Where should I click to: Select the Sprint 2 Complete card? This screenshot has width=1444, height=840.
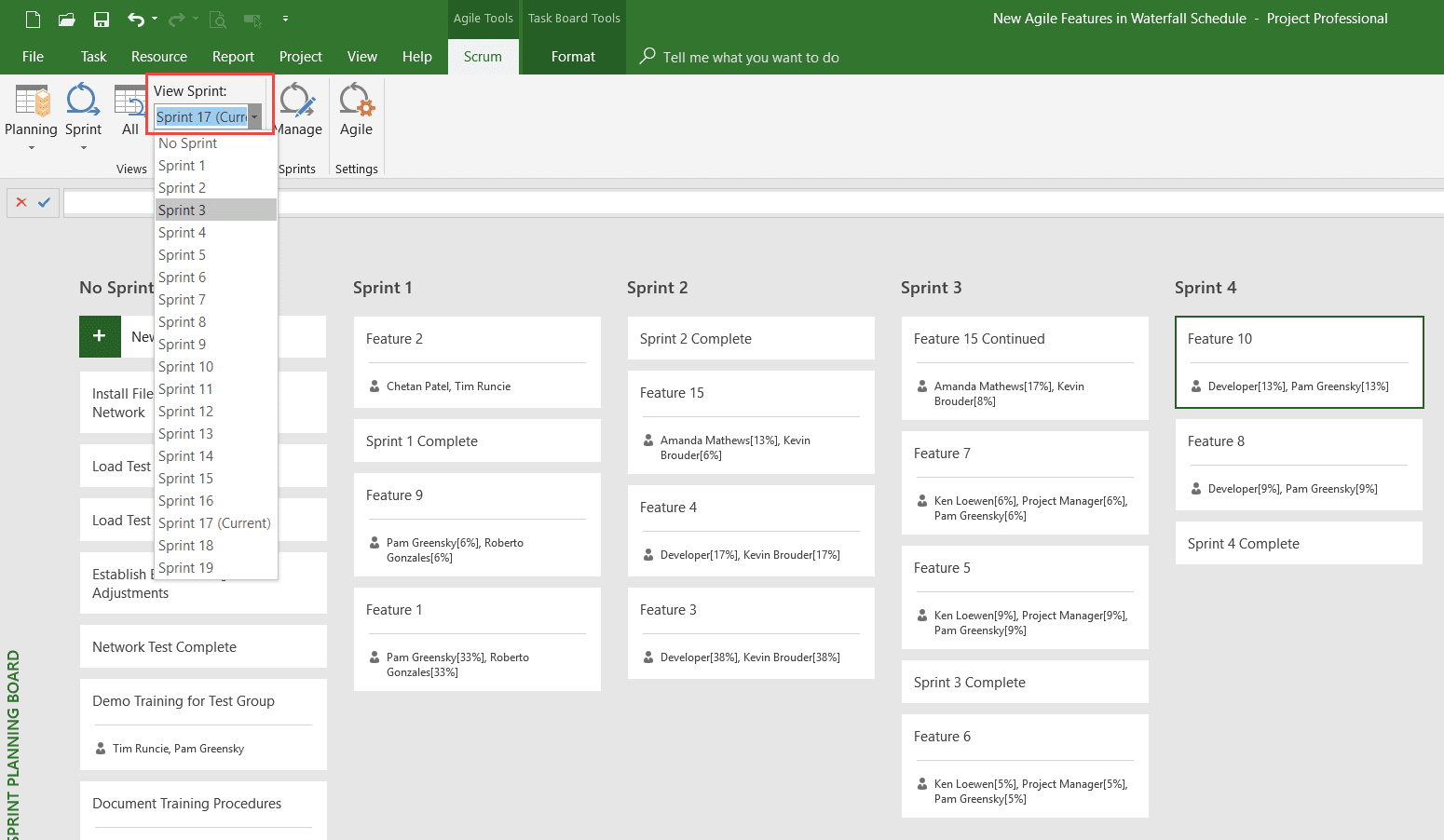[x=751, y=338]
